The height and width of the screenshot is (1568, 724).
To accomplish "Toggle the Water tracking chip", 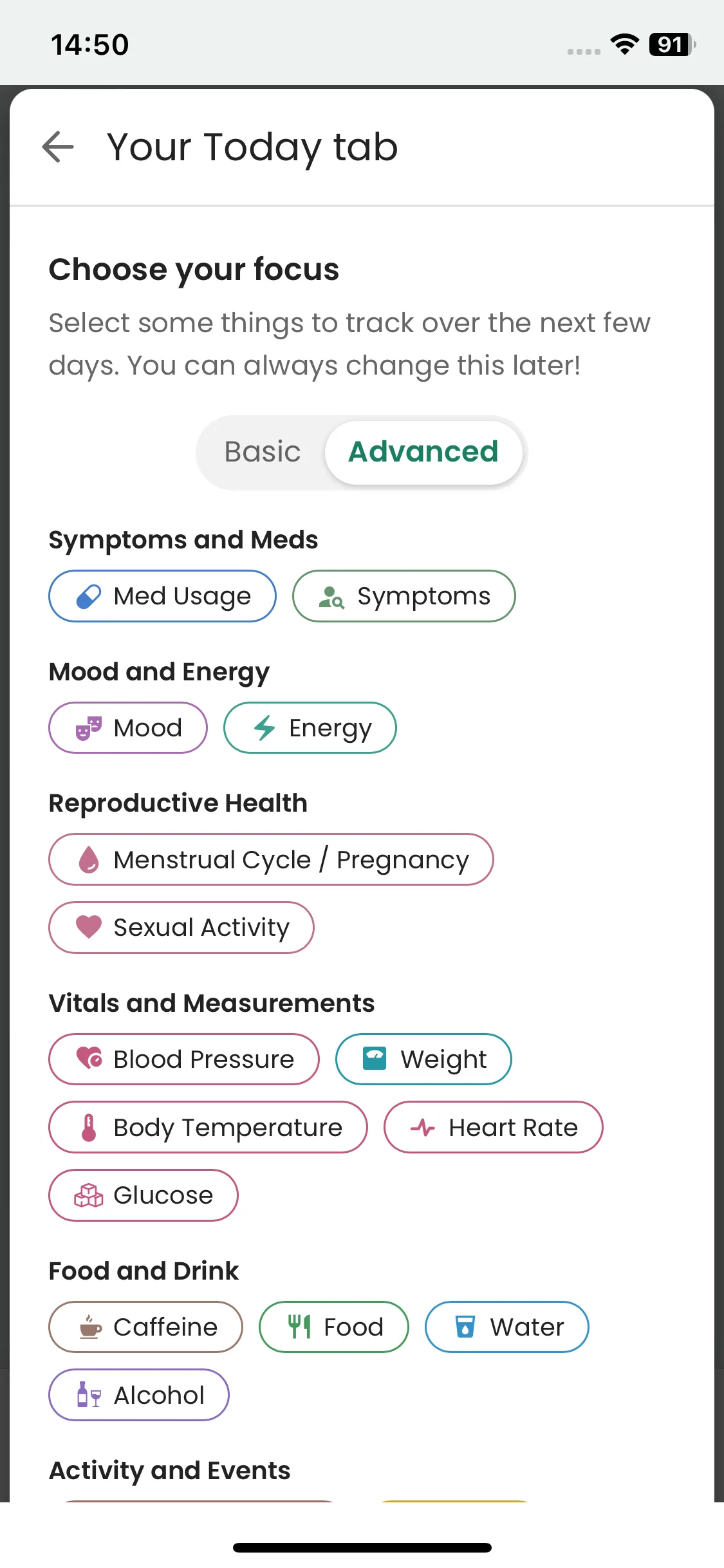I will pos(506,1327).
